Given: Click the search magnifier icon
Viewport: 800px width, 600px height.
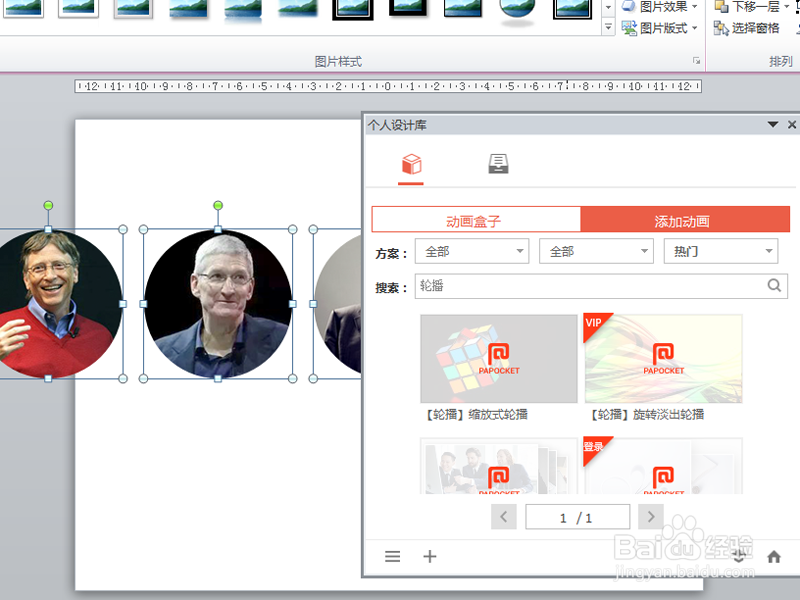Looking at the screenshot, I should [x=774, y=285].
